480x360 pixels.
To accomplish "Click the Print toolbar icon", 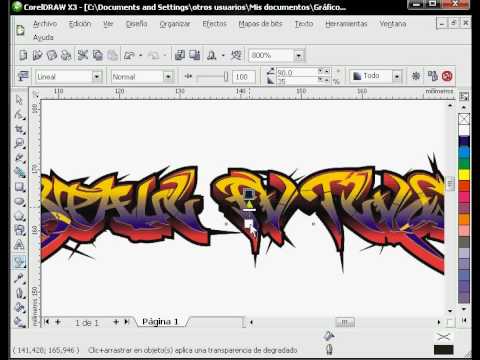I will tap(66, 55).
